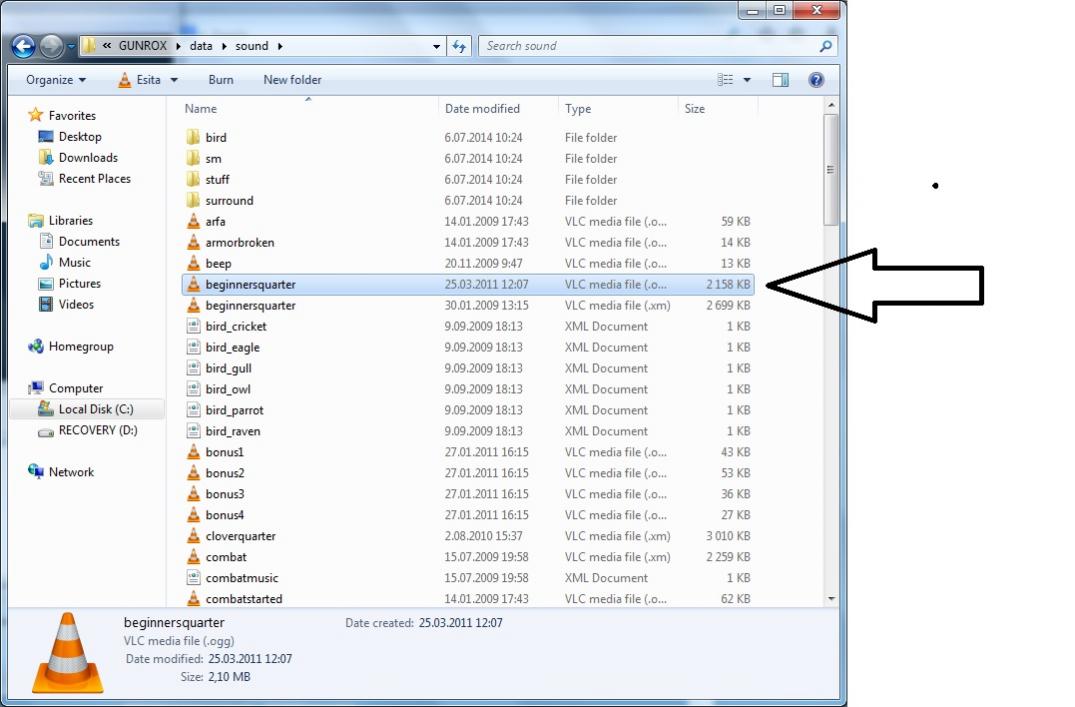The height and width of the screenshot is (707, 1075).
Task: Sort files by Size column header
Action: [x=695, y=109]
